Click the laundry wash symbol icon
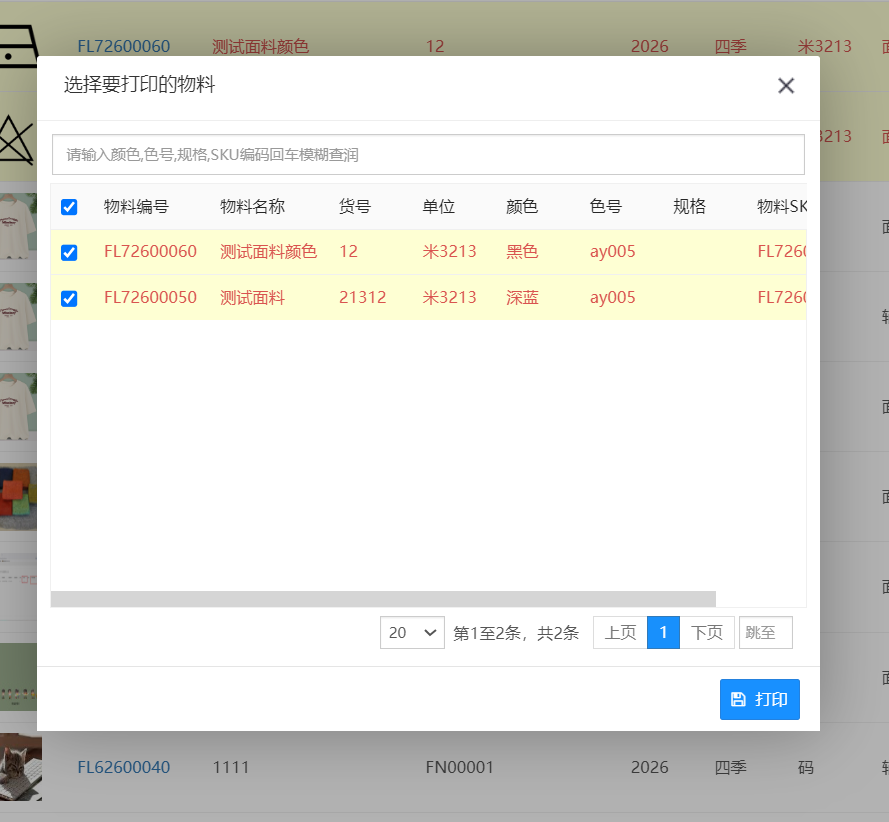Image resolution: width=889 pixels, height=822 pixels. [x=18, y=45]
